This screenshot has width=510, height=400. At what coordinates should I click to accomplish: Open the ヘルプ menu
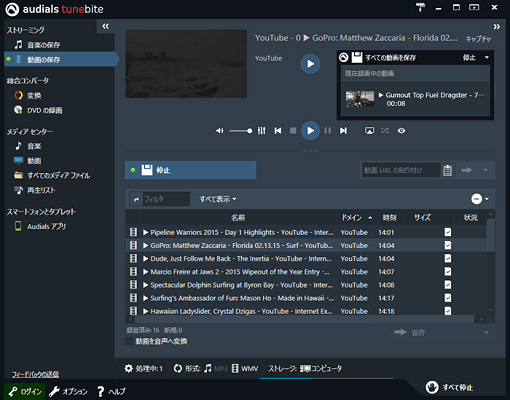click(x=111, y=391)
